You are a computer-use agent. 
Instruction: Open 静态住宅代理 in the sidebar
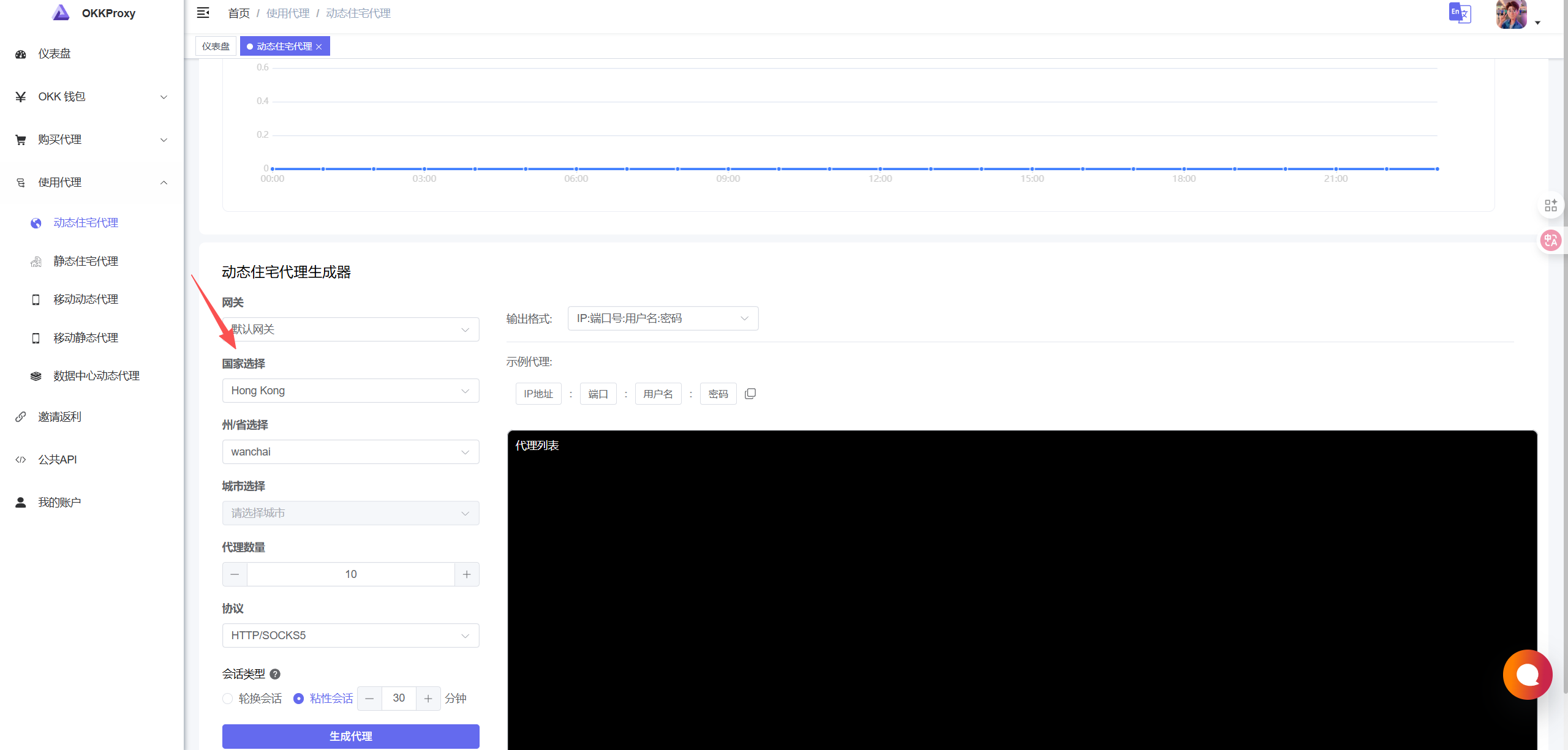tap(86, 261)
